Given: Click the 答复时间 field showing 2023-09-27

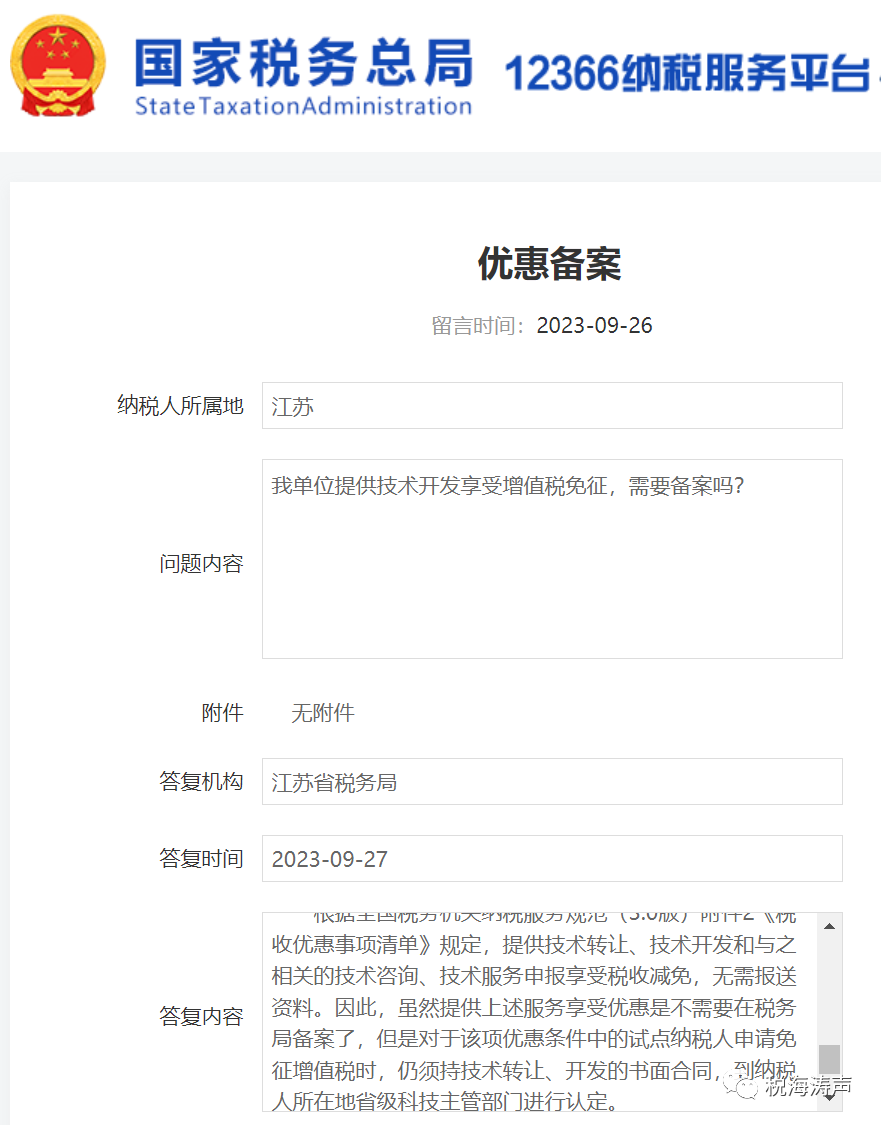Looking at the screenshot, I should (551, 859).
